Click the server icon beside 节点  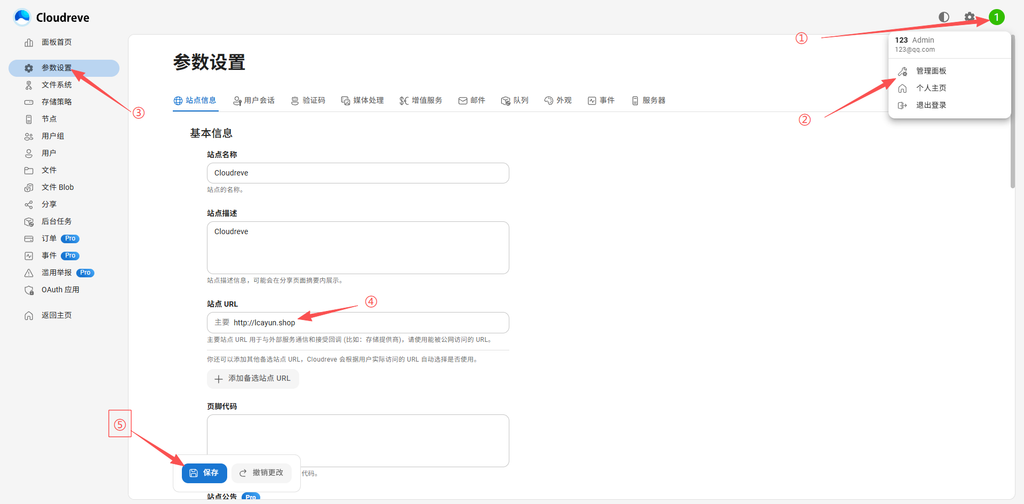[28, 119]
